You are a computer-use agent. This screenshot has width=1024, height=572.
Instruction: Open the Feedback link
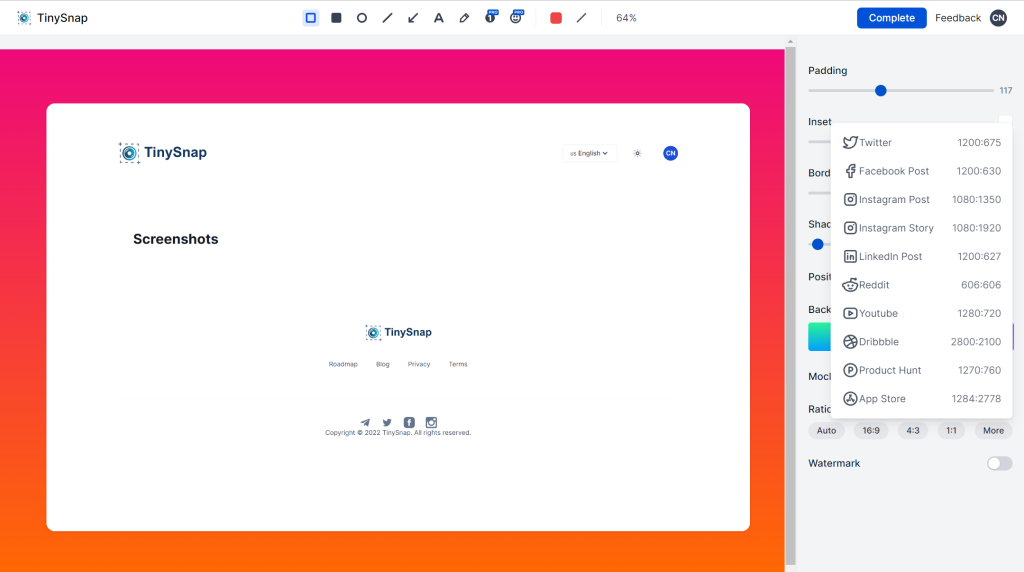957,18
